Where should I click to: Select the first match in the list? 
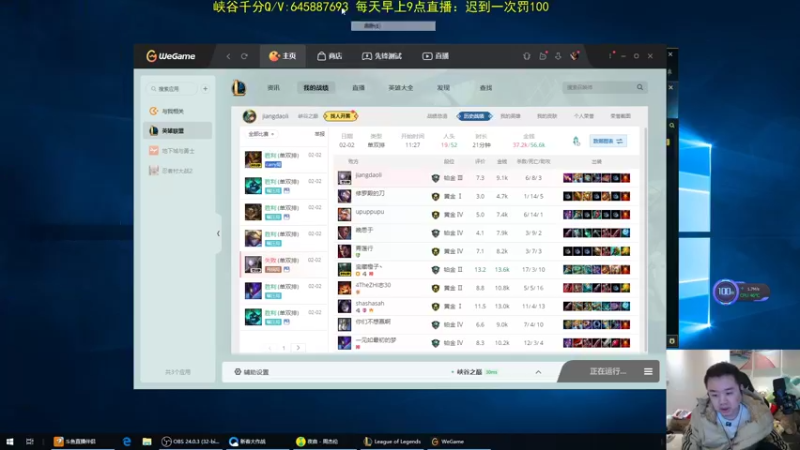click(x=284, y=160)
